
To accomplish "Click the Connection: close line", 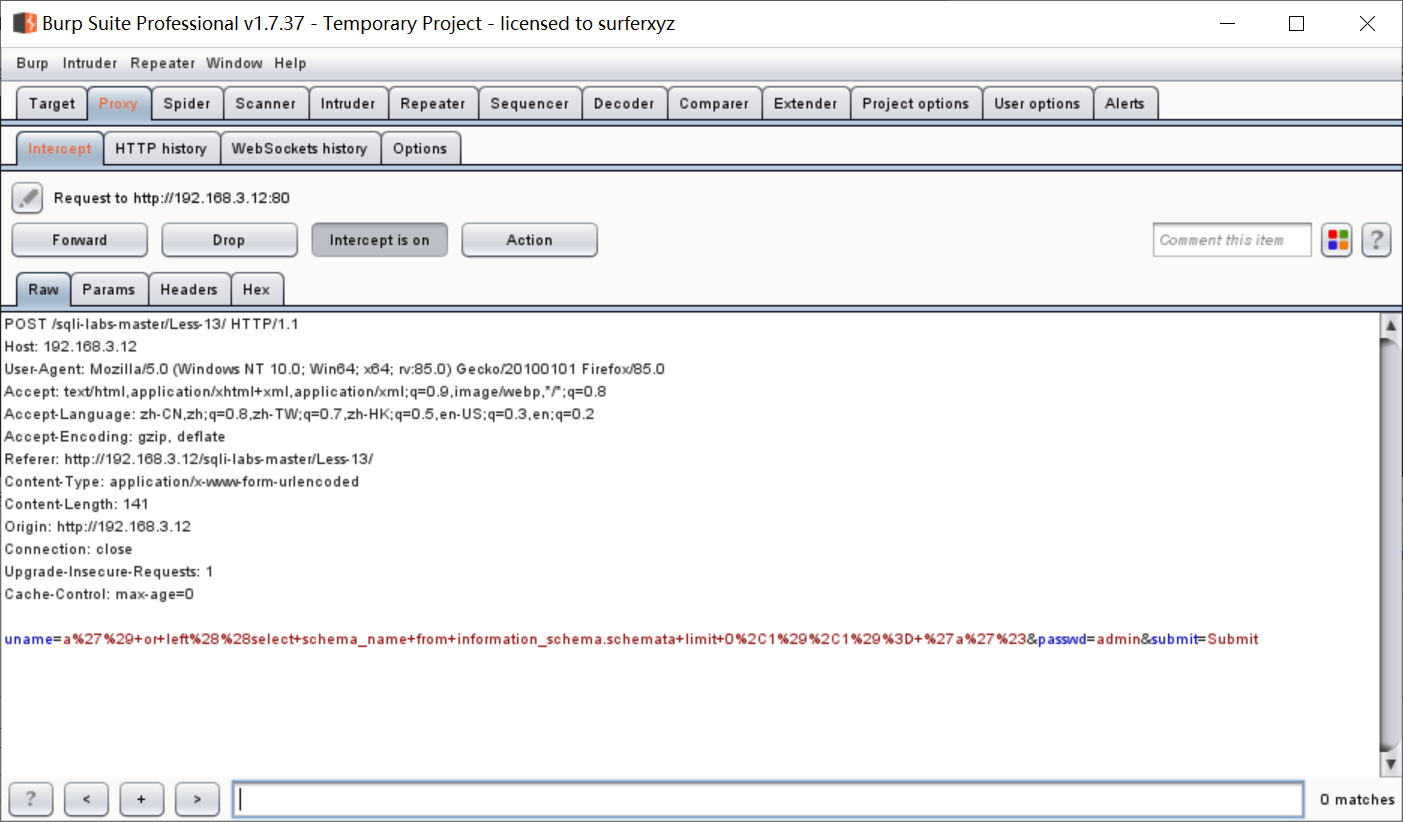I will click(x=68, y=549).
